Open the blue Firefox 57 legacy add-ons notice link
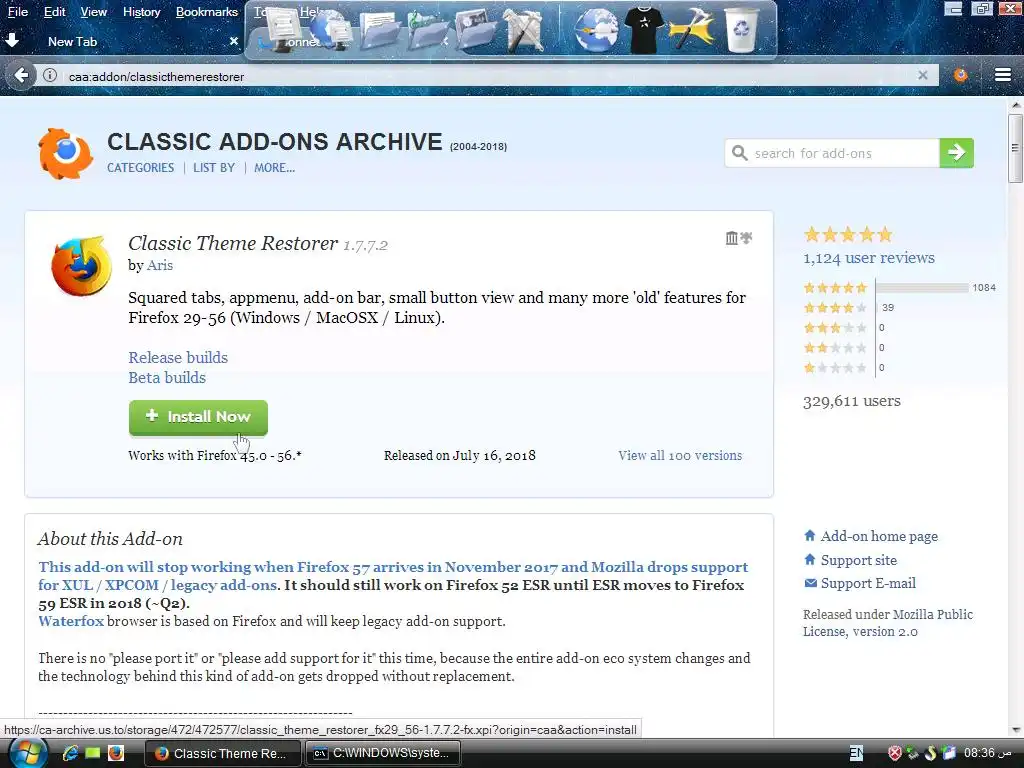Image resolution: width=1024 pixels, height=768 pixels. pos(392,576)
